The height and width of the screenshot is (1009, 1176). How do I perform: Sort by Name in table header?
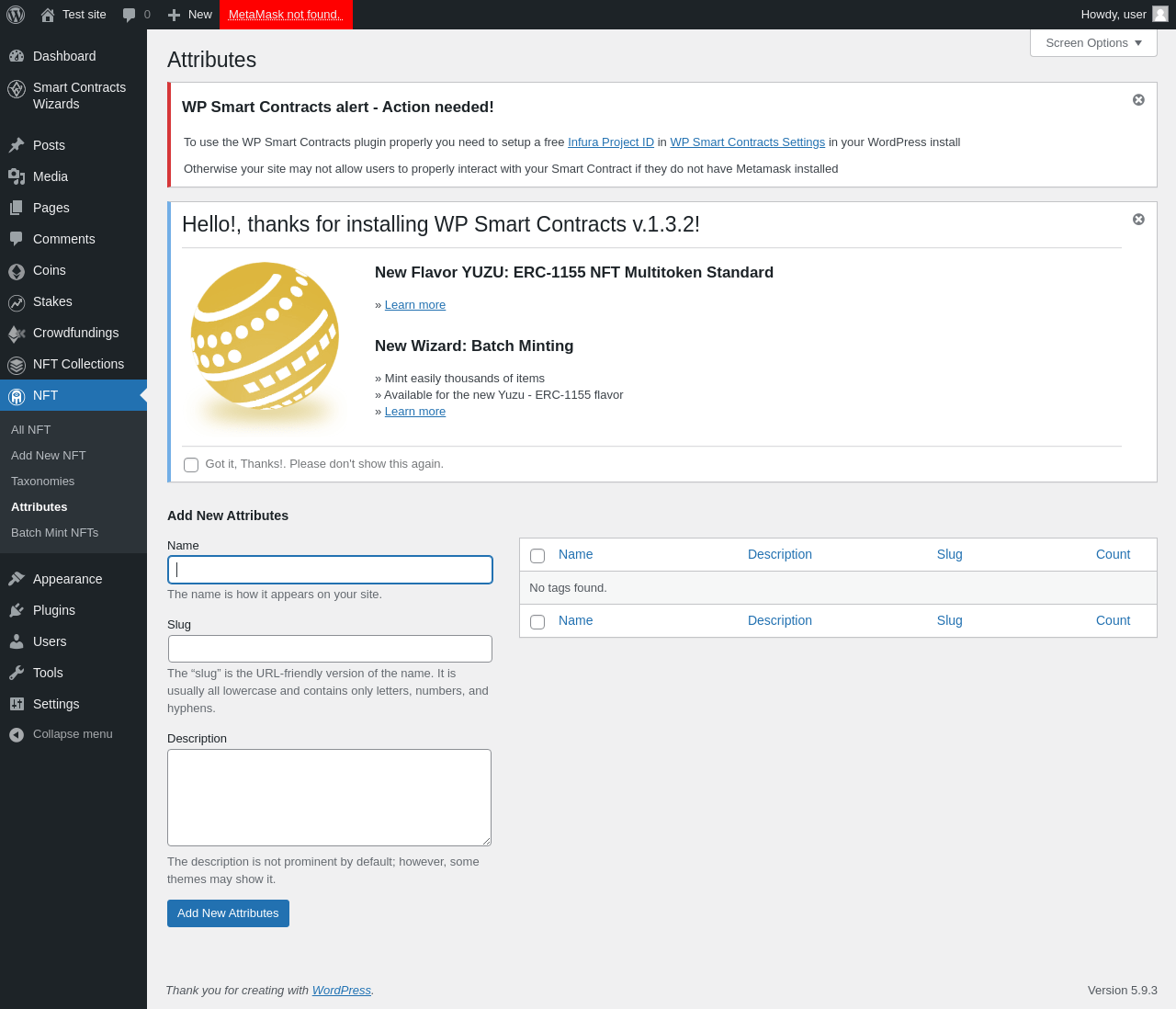(x=576, y=554)
